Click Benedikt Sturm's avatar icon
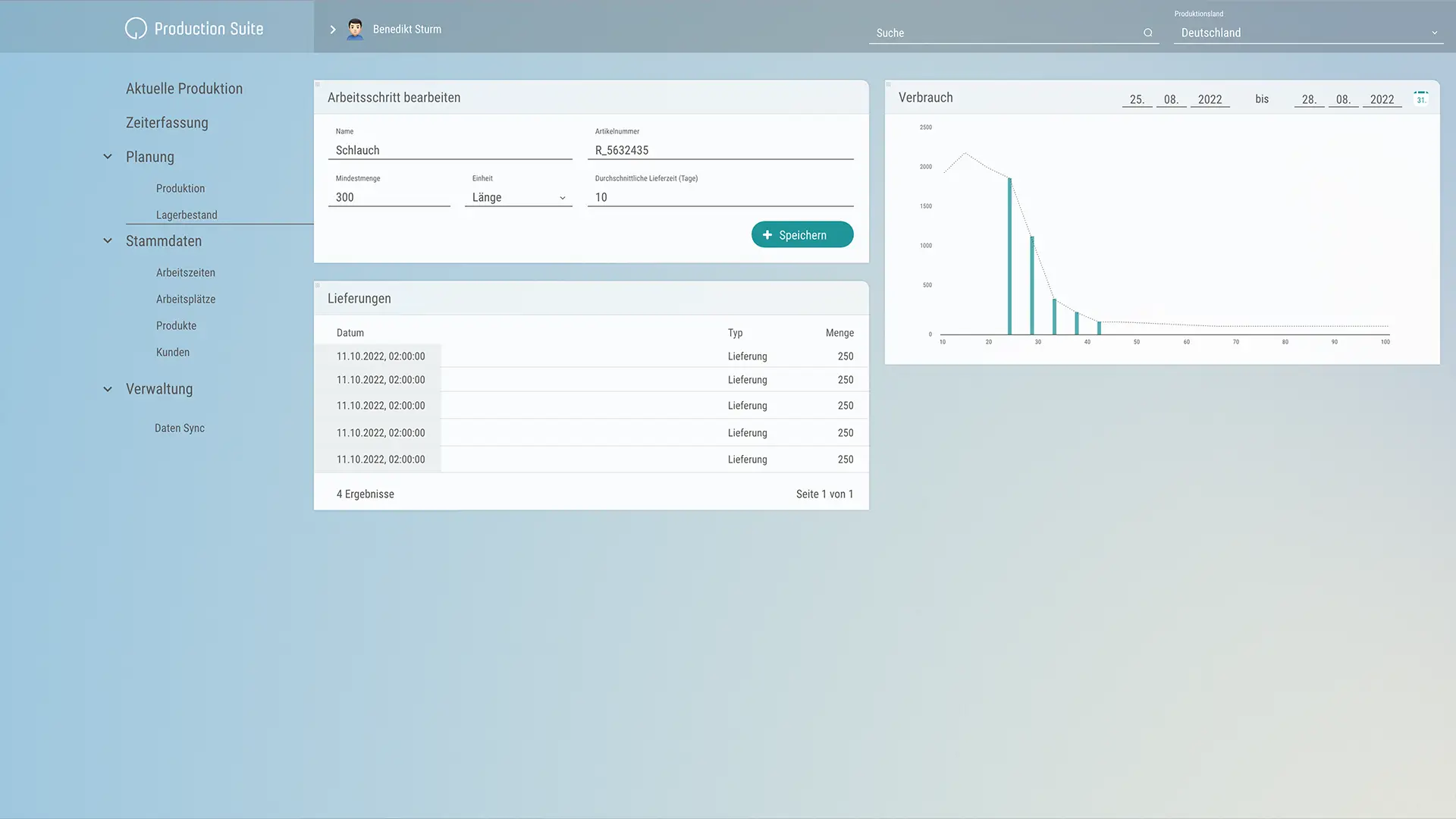Image resolution: width=1456 pixels, height=819 pixels. [x=355, y=30]
